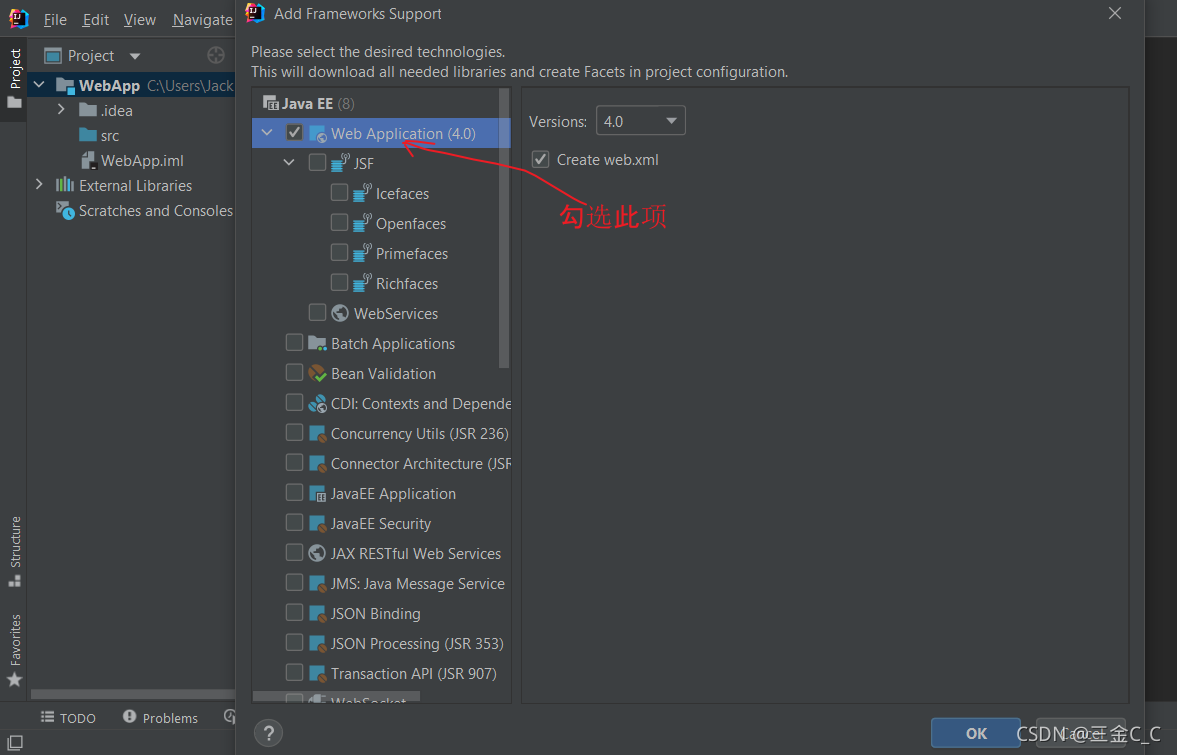Expand the .idea folder node

(62, 110)
